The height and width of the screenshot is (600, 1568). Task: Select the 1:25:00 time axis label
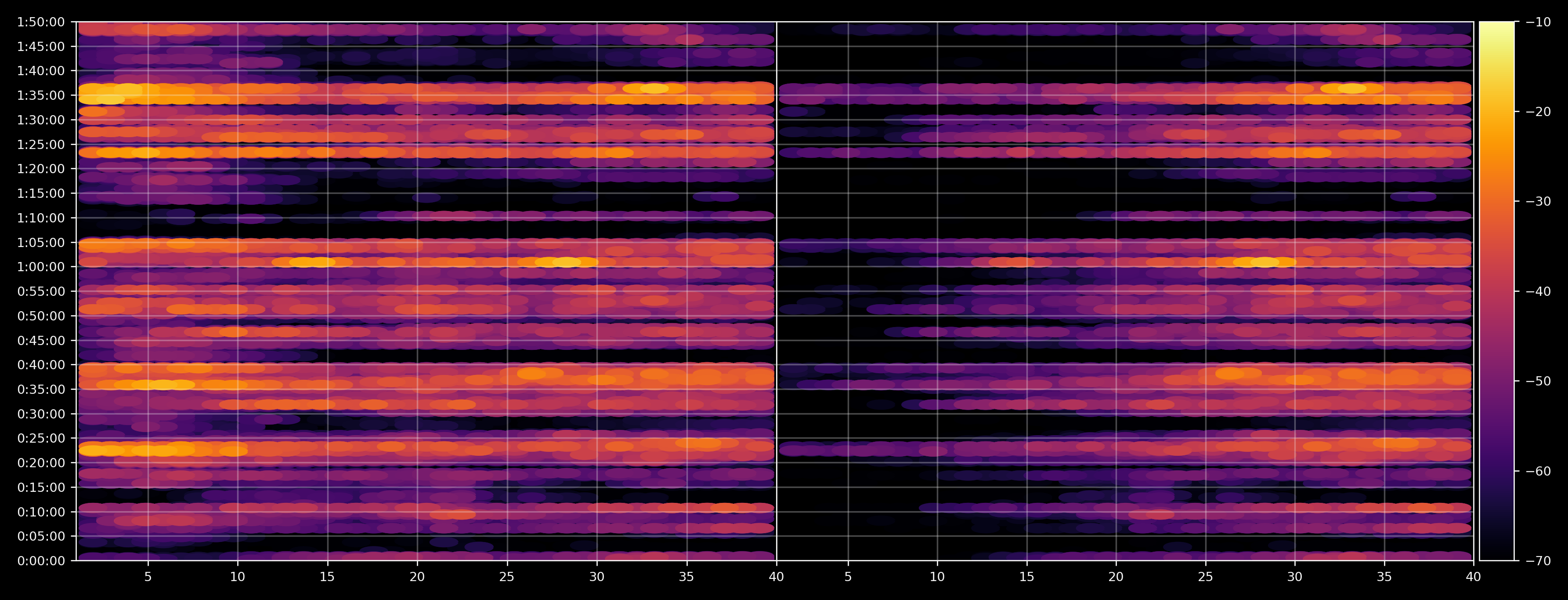[41, 144]
